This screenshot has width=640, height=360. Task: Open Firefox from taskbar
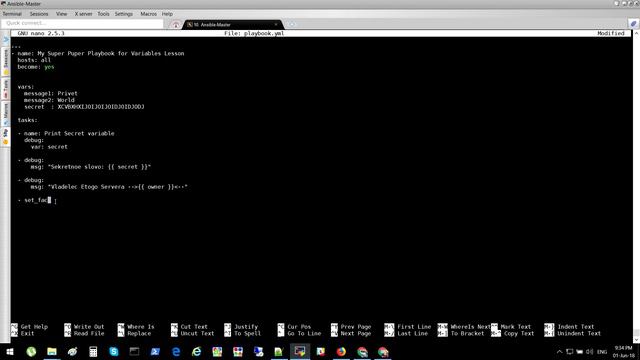(341, 352)
